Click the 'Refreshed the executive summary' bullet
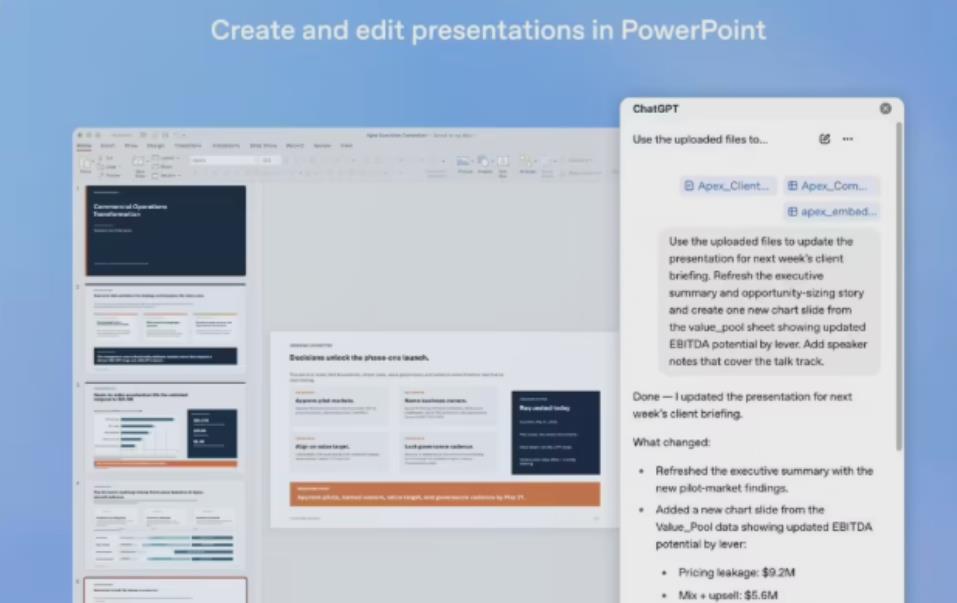 coord(764,480)
